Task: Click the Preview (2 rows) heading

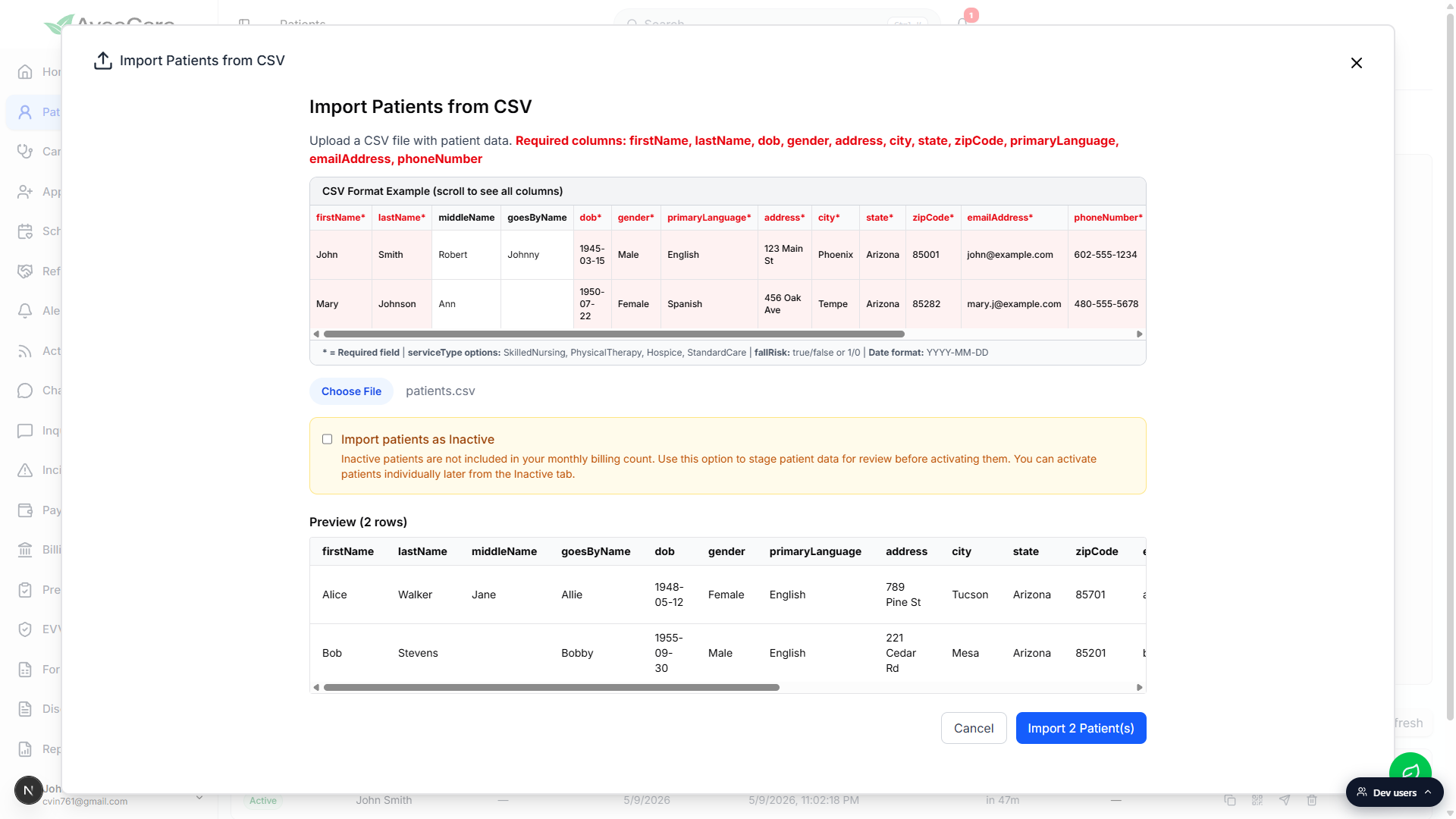Action: tap(358, 522)
